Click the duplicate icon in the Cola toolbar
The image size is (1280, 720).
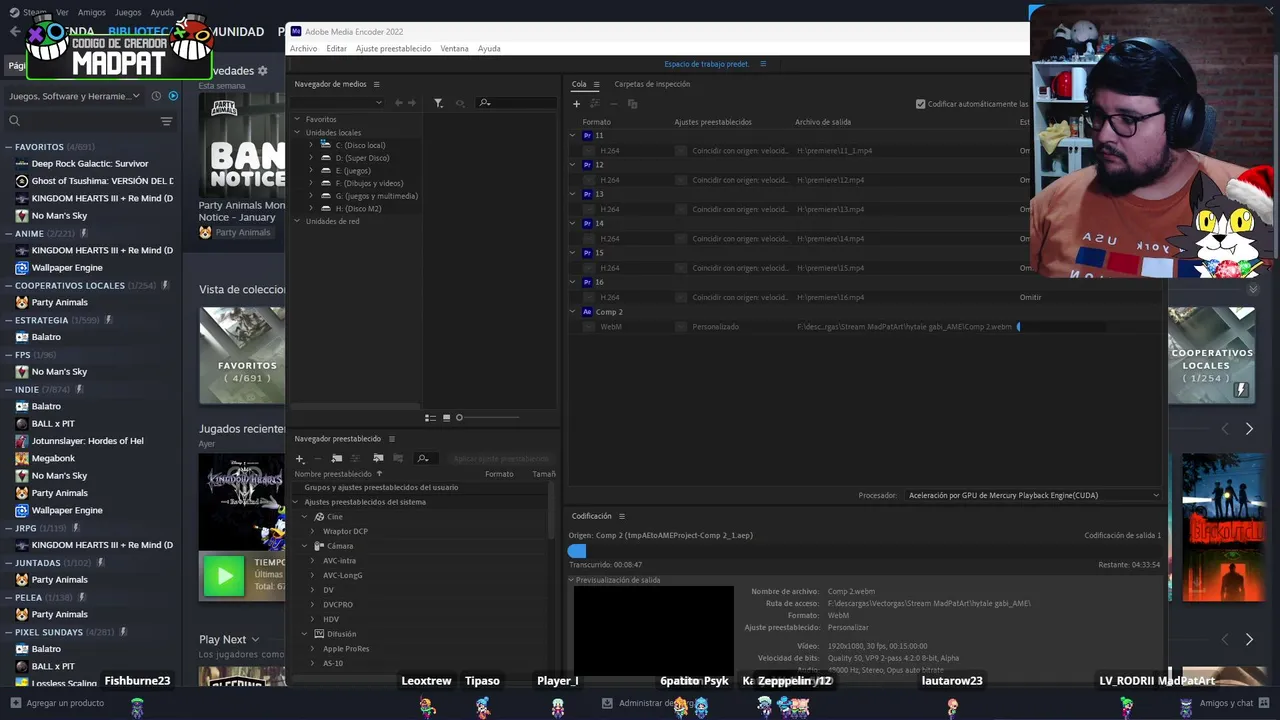pyautogui.click(x=632, y=104)
